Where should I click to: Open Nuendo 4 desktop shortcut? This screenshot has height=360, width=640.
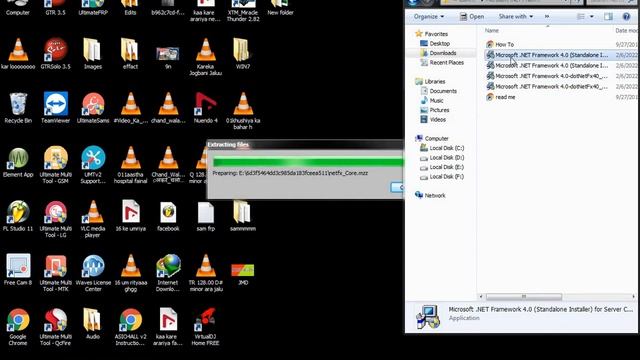coord(205,107)
